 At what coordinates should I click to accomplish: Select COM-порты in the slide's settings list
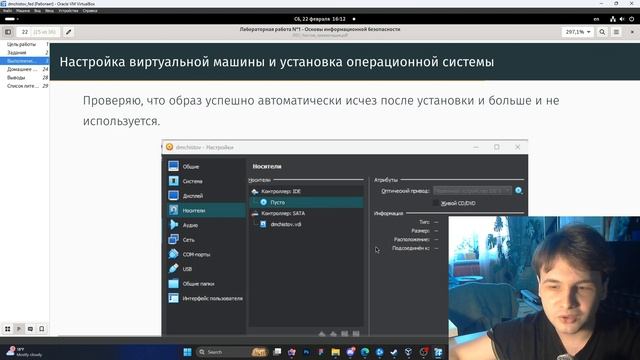click(206, 254)
